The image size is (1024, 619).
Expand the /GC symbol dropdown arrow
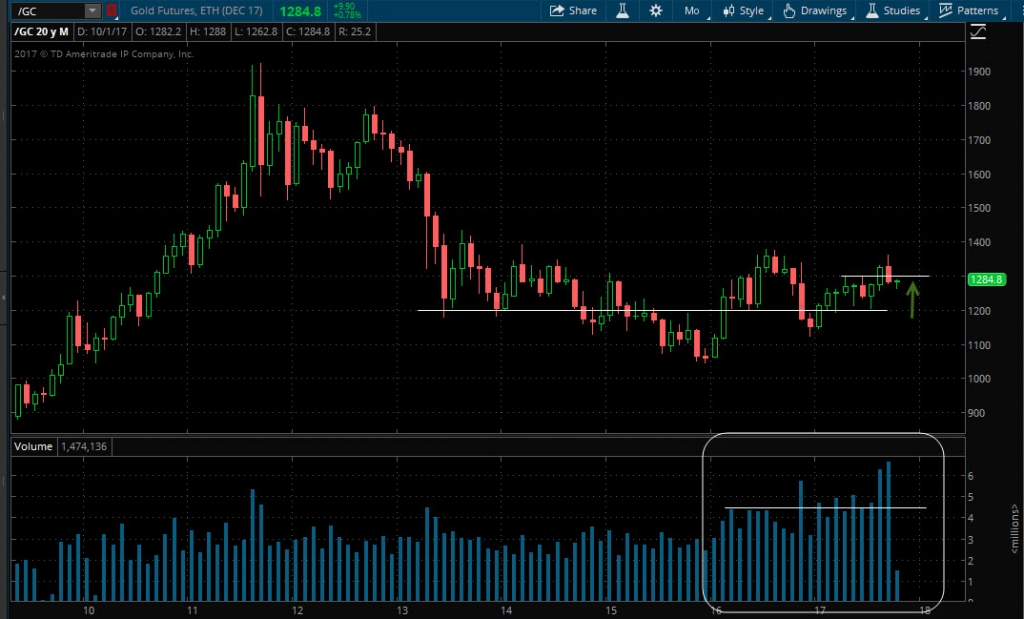92,11
